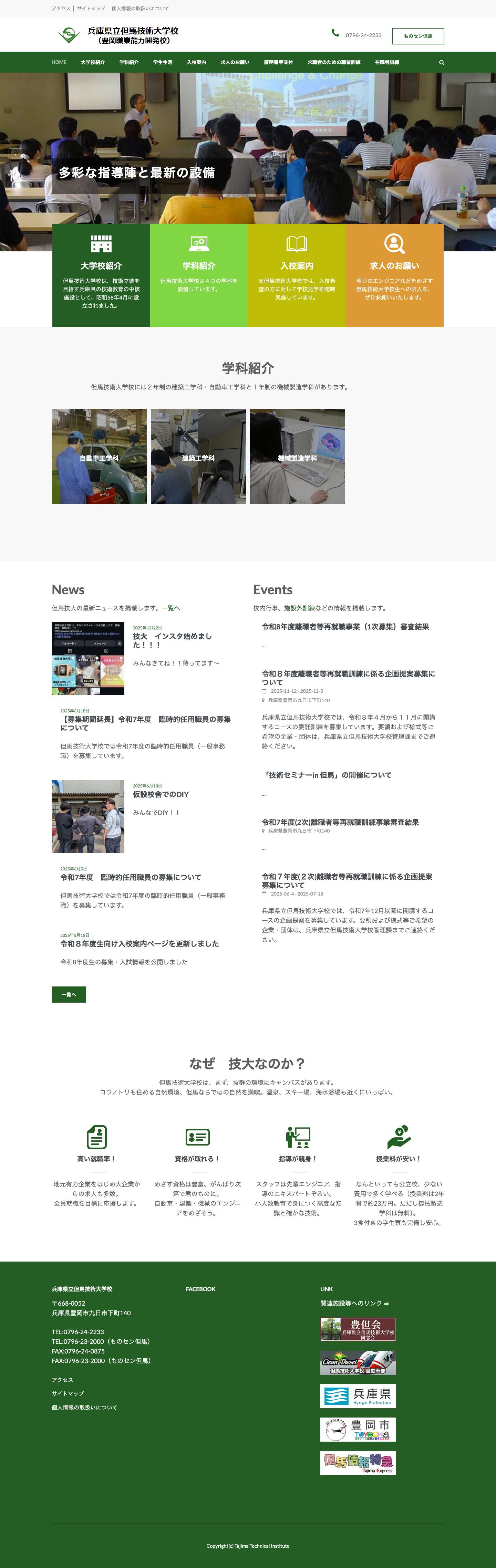
Task: Click the 兵庫県 Hyogo Prefecture banner
Action: (x=359, y=1396)
